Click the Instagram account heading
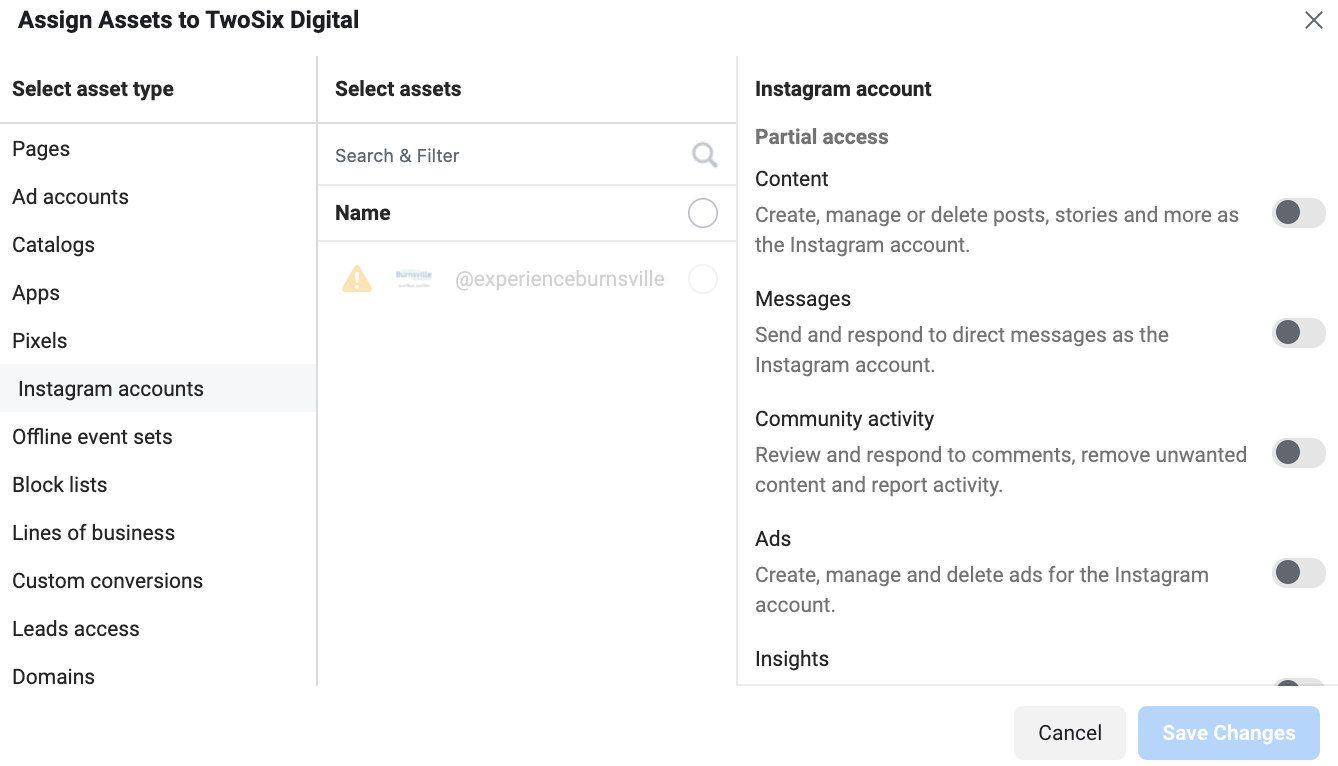 (x=843, y=89)
